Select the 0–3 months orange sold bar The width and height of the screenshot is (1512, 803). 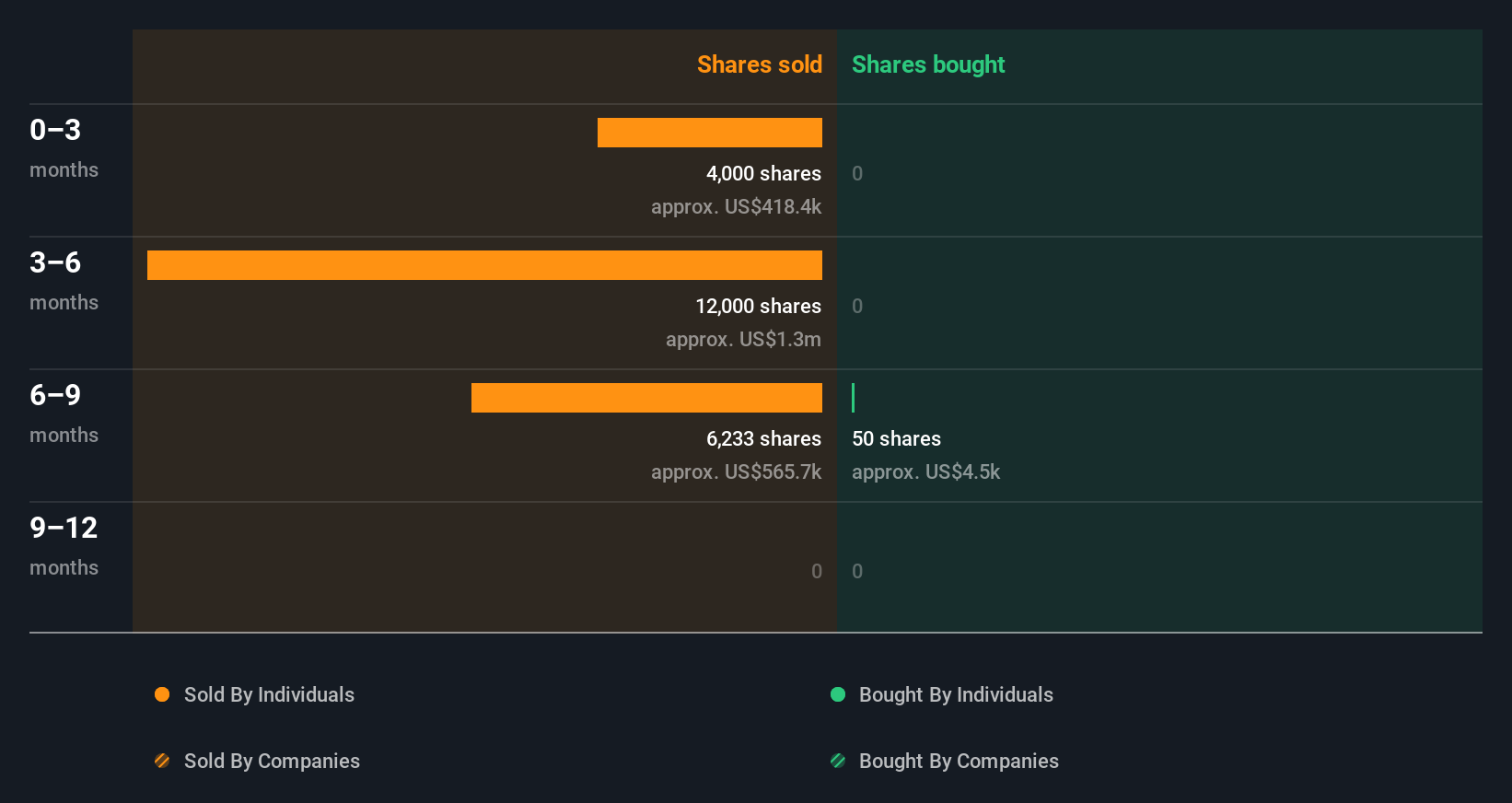710,133
